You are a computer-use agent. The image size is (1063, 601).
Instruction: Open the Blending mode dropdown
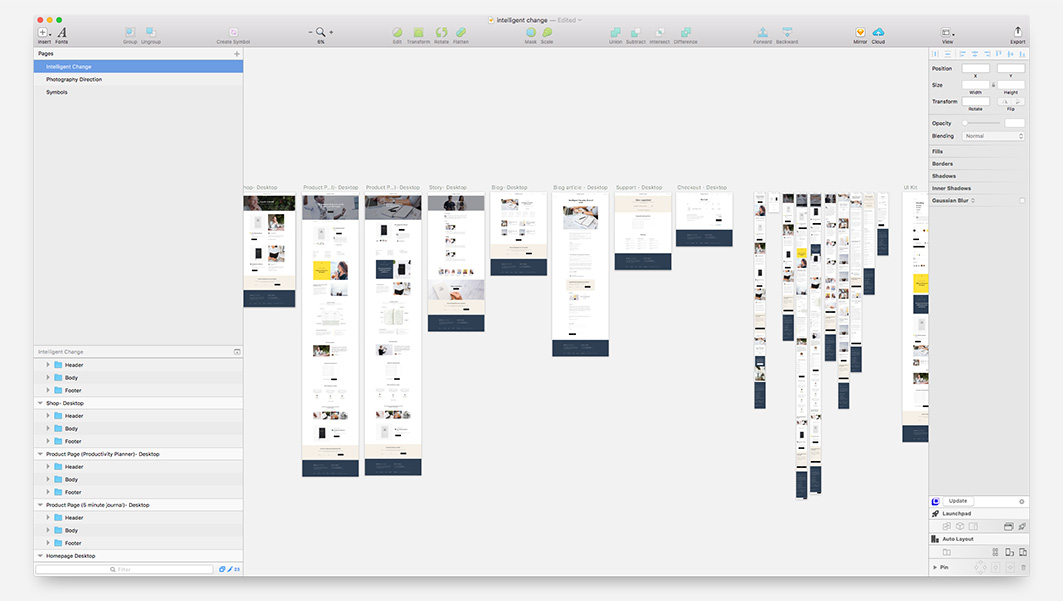pos(993,136)
